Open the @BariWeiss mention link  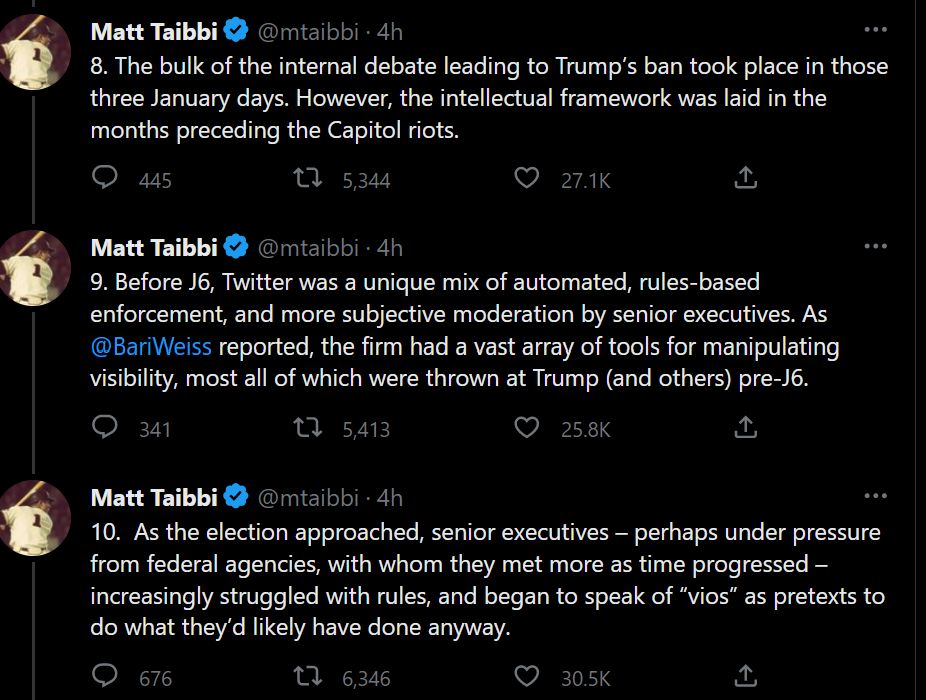pyautogui.click(x=151, y=348)
